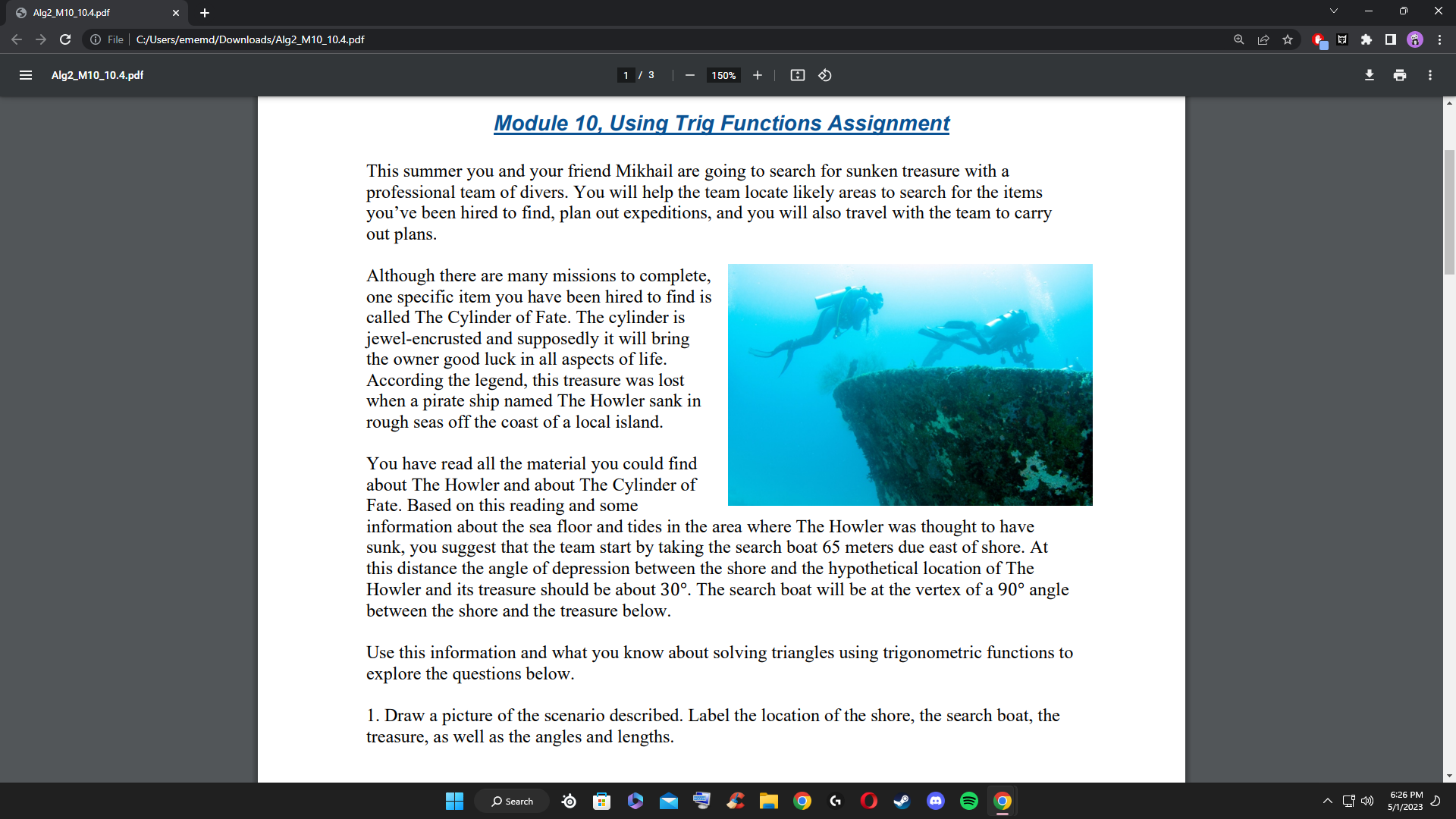Click the zoom out minus button
This screenshot has height=819, width=1456.
689,75
